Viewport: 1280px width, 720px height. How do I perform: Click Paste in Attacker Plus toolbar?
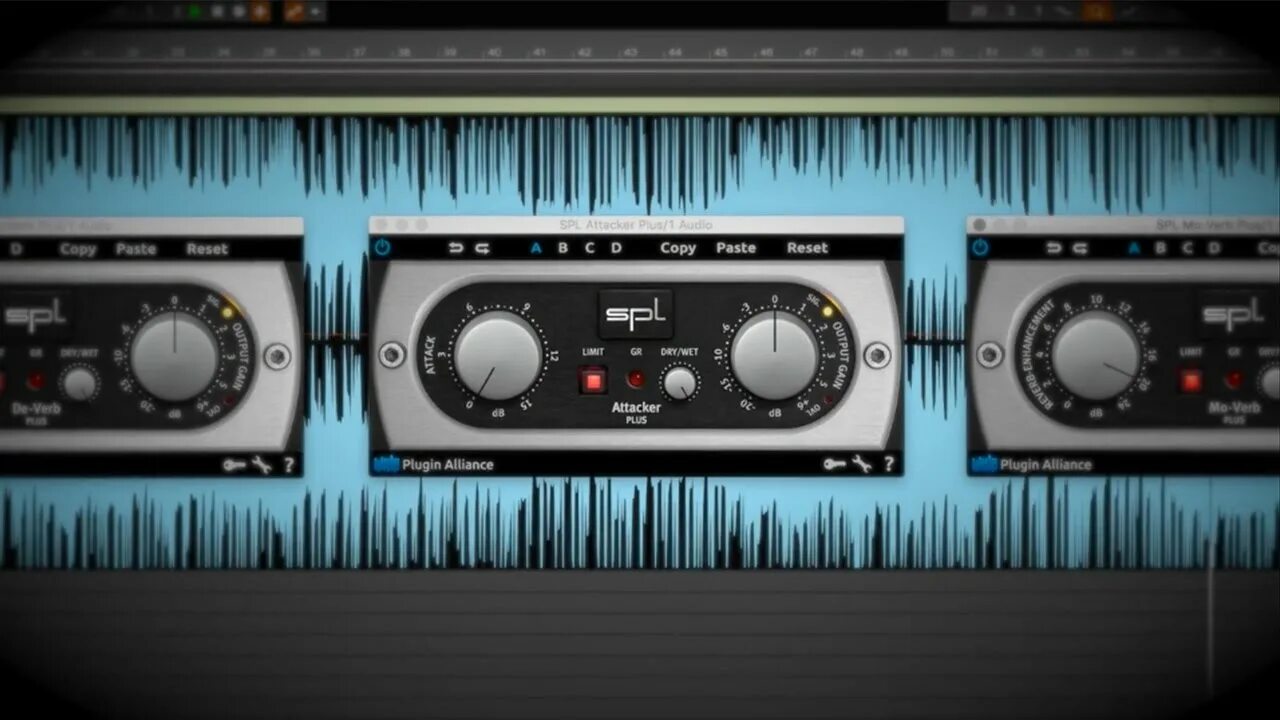736,248
